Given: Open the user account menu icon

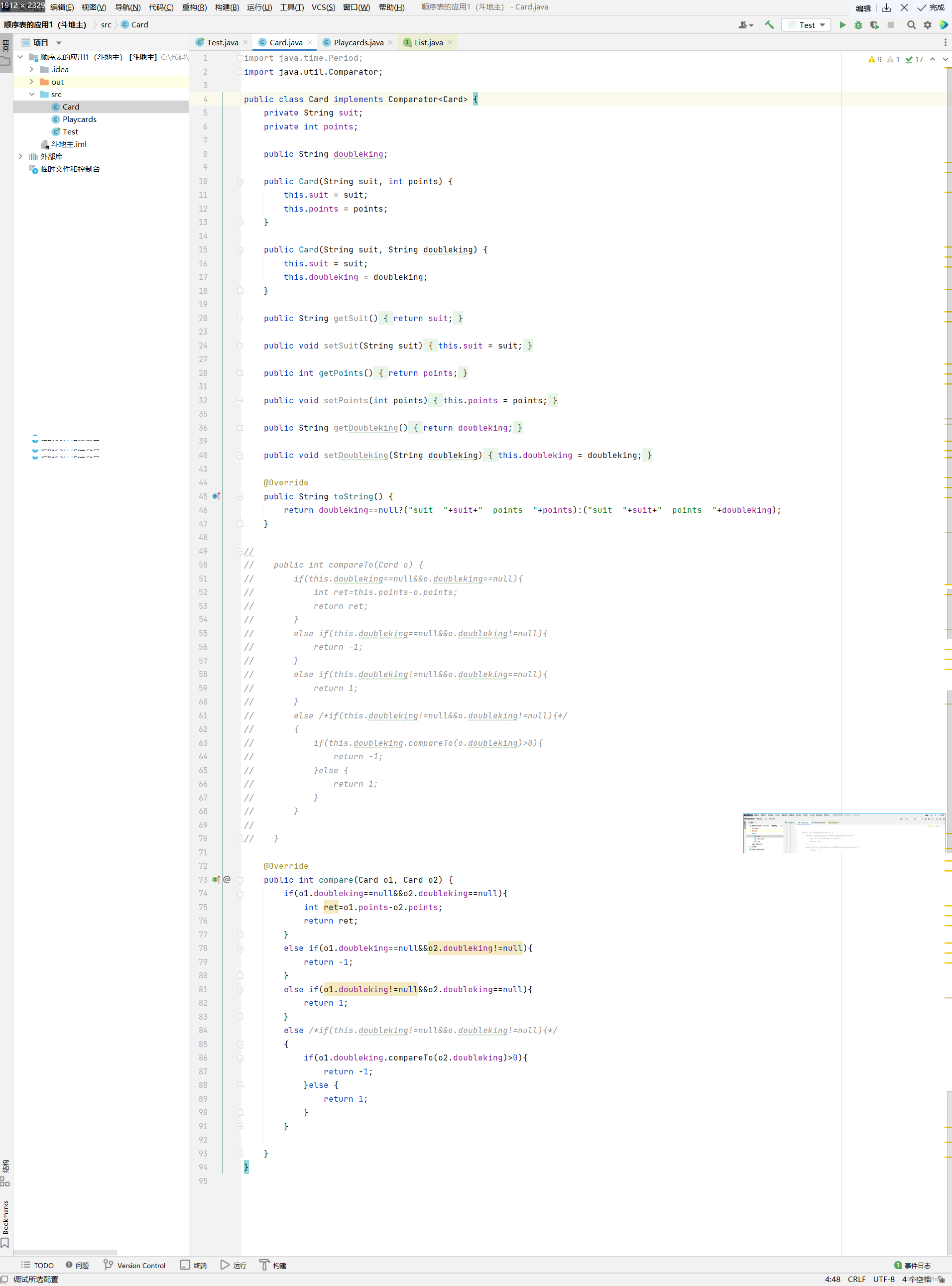Looking at the screenshot, I should pos(746,25).
